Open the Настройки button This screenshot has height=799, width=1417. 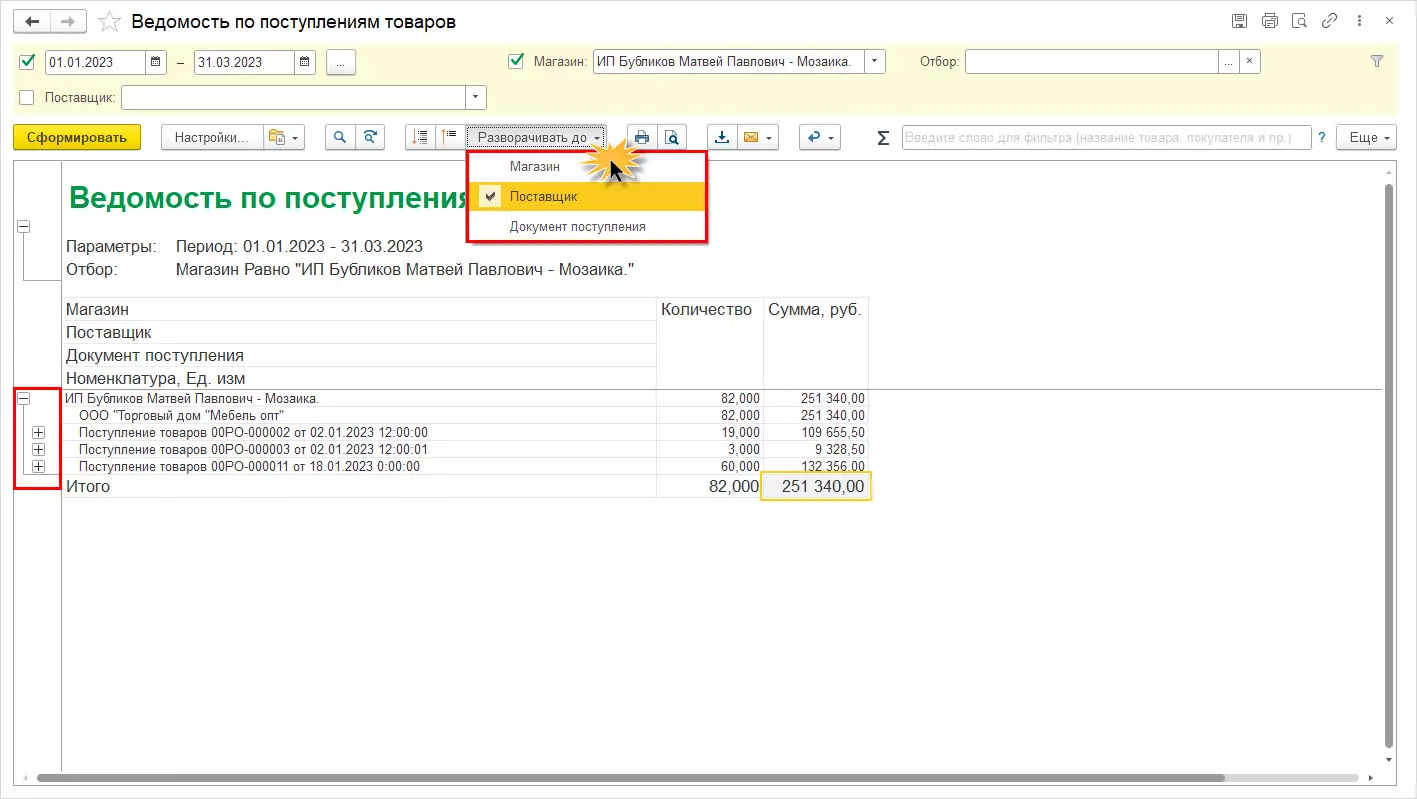click(x=211, y=138)
